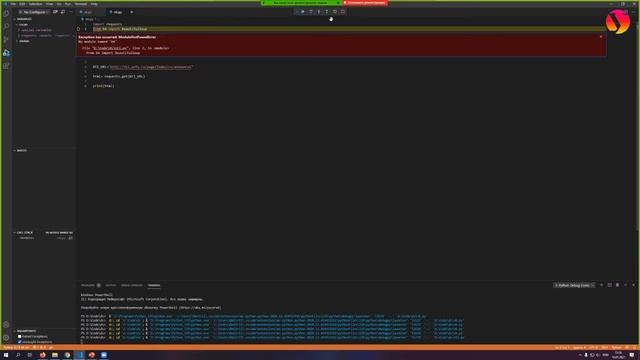This screenshot has height=360, width=640.
Task: Change the CRLF line ending setting
Action: (x=604, y=348)
